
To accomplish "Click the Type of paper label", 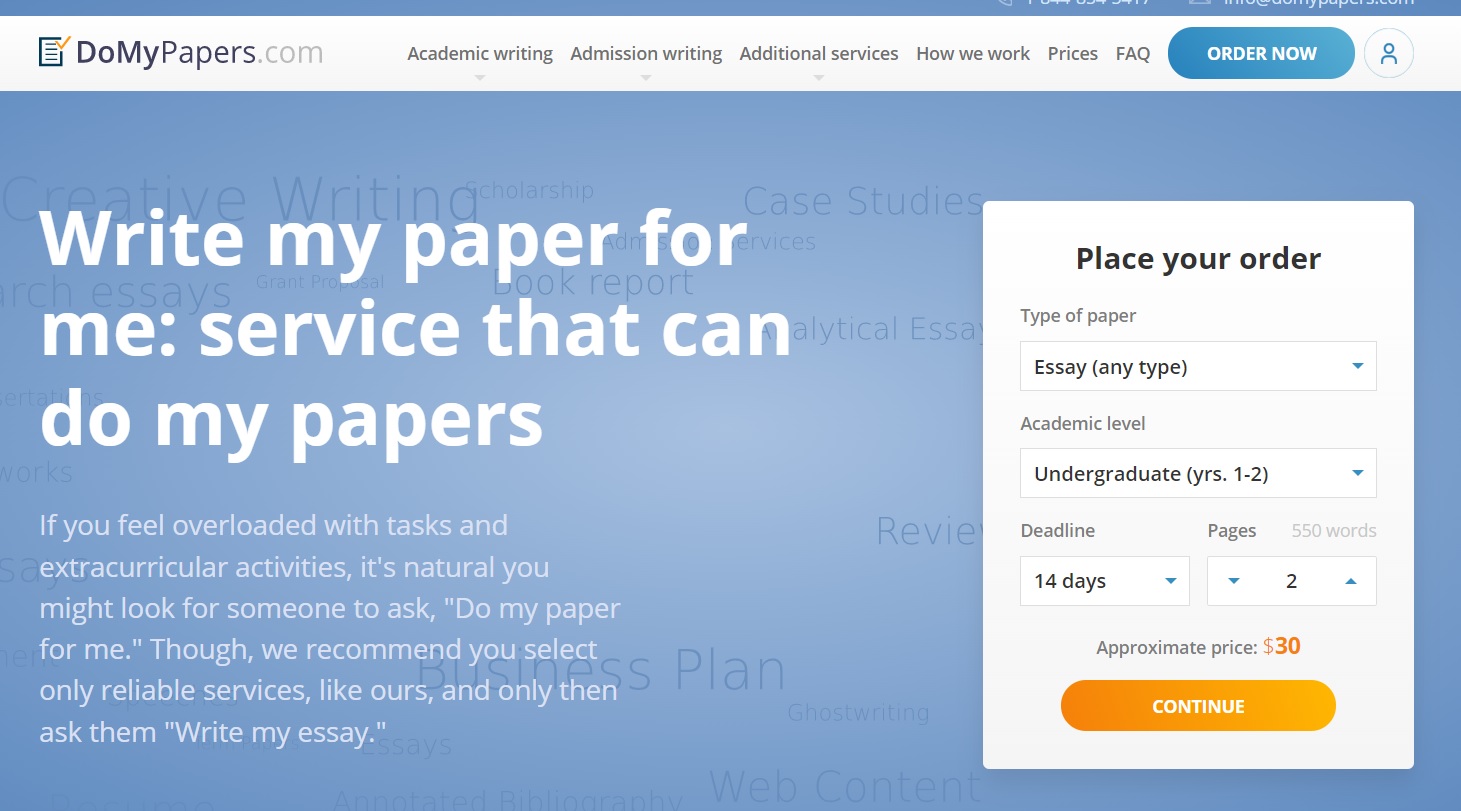I will point(1078,316).
